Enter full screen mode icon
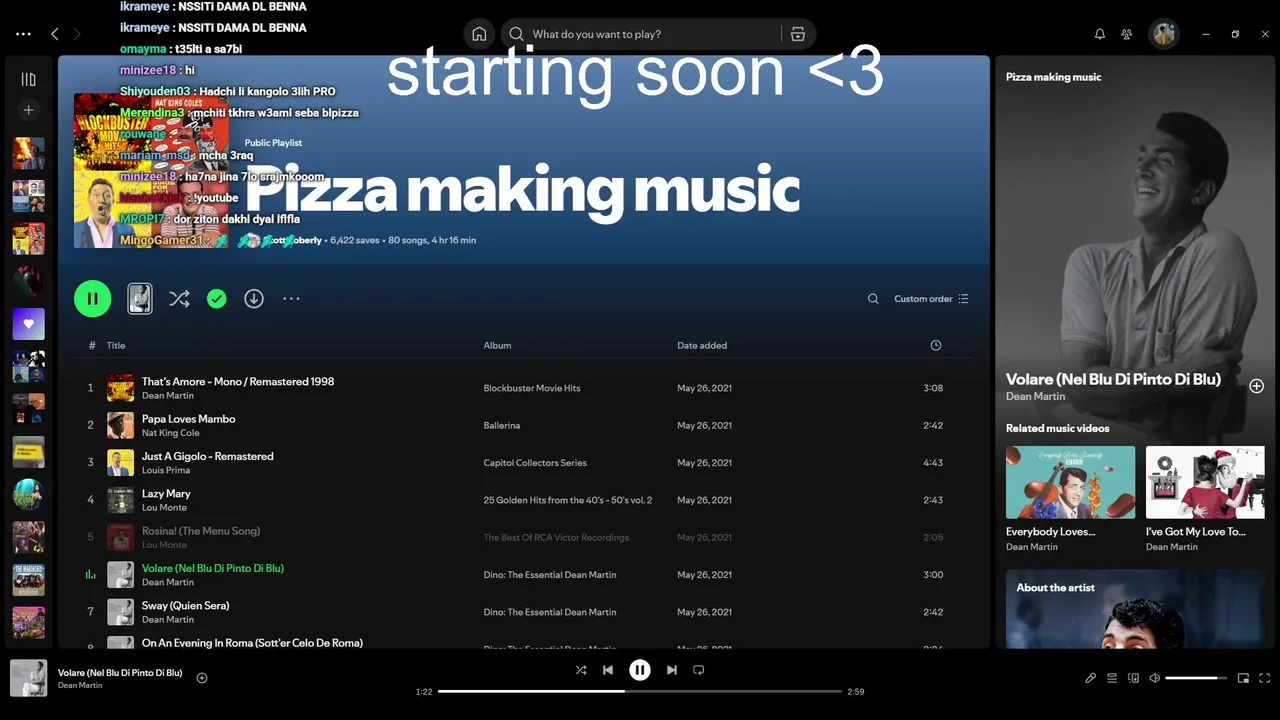This screenshot has width=1280, height=720. (1265, 678)
